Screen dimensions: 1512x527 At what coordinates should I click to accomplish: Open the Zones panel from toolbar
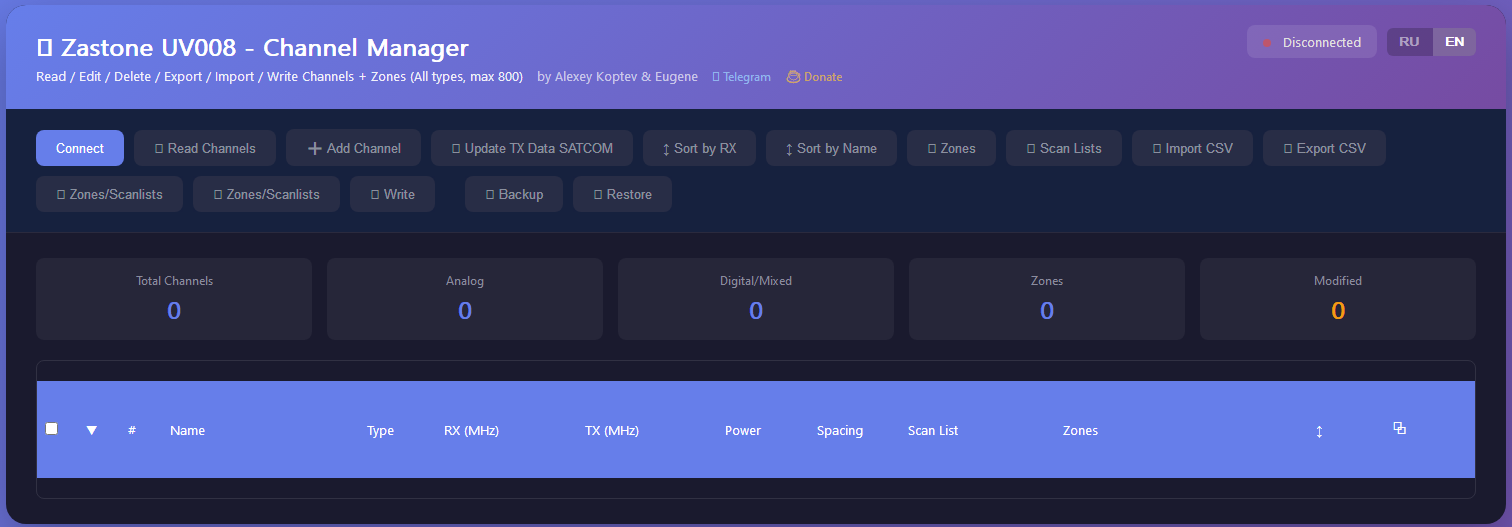tap(950, 148)
